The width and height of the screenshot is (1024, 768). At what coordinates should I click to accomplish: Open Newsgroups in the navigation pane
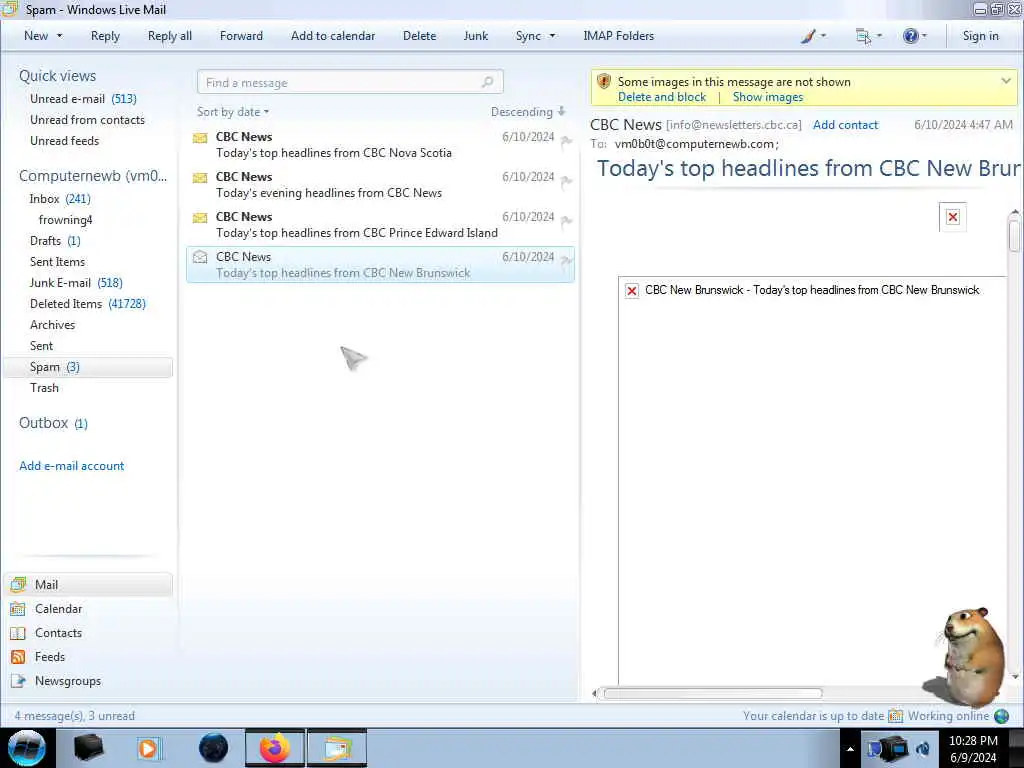pos(68,681)
